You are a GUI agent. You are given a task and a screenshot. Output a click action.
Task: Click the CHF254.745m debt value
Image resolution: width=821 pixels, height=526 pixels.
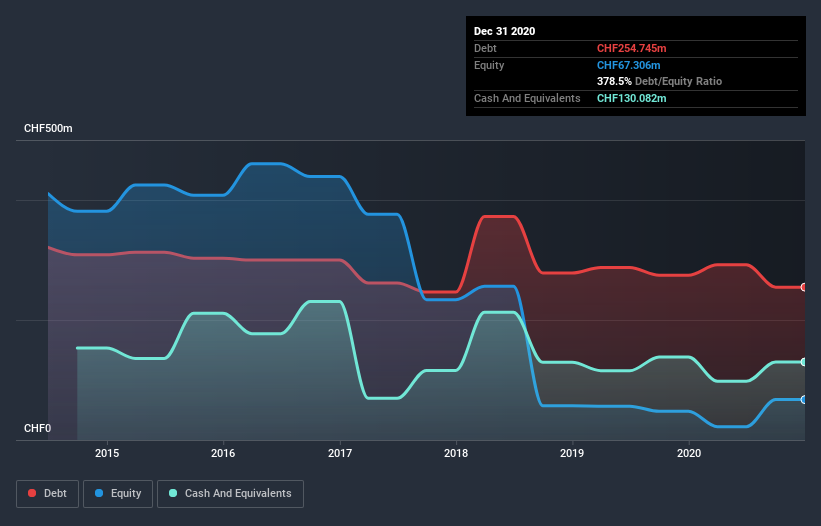point(631,48)
